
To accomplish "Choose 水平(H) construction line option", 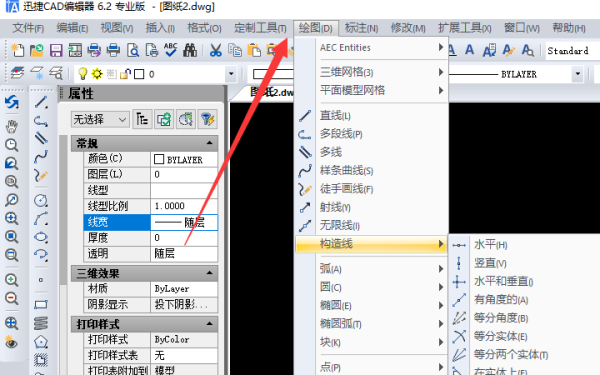I will click(x=491, y=245).
